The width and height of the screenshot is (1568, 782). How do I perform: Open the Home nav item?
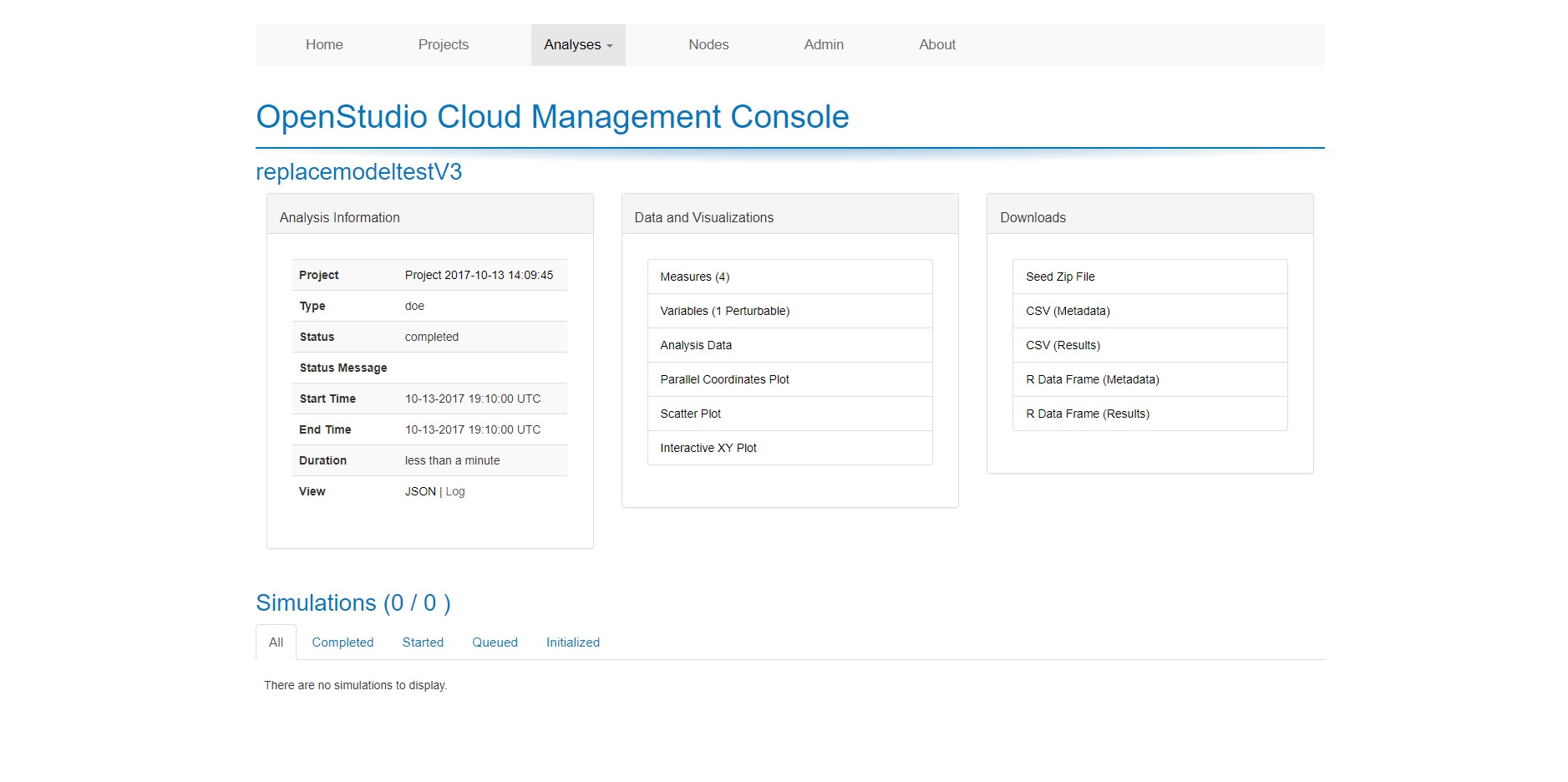pos(324,45)
